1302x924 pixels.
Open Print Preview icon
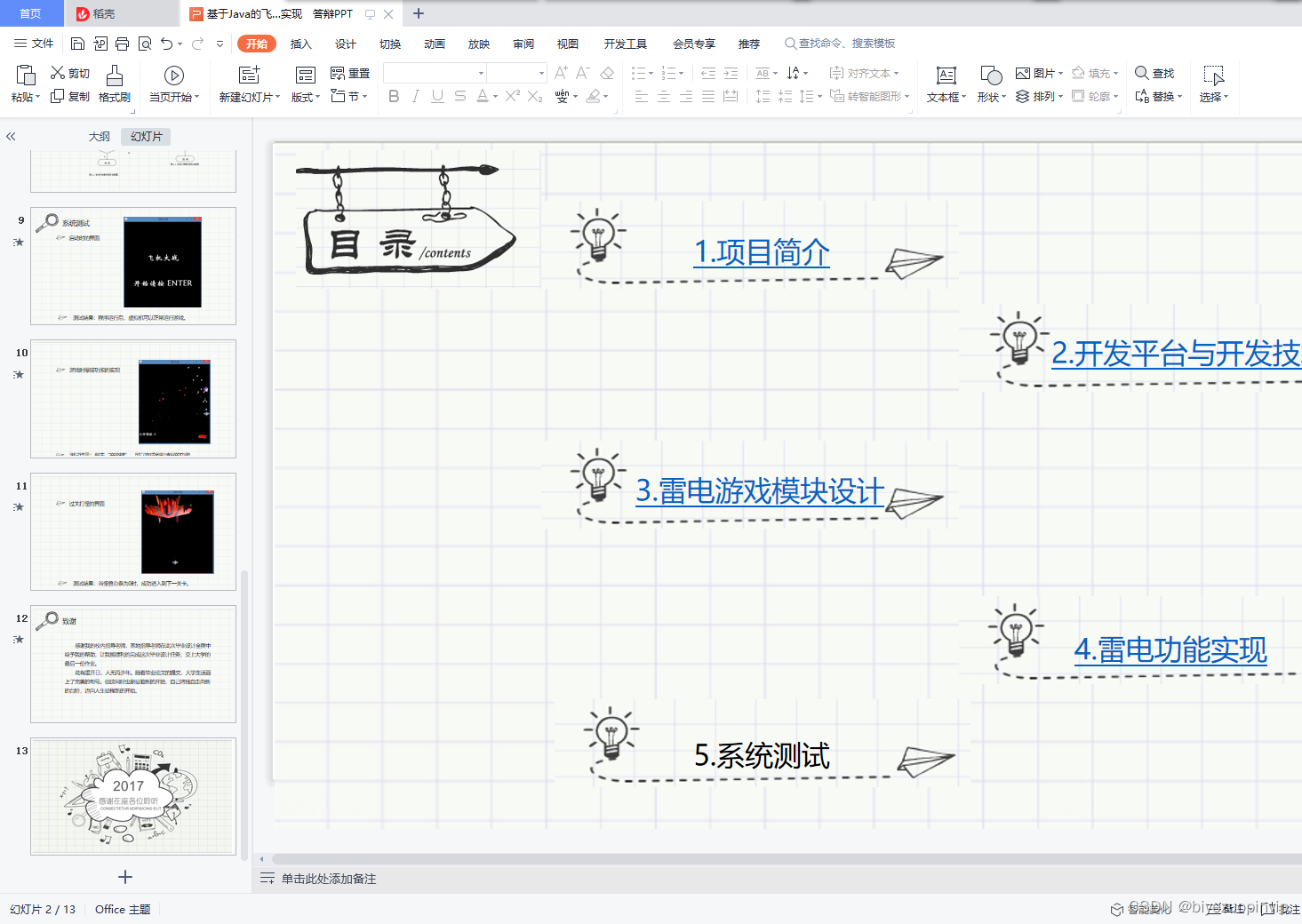(144, 44)
